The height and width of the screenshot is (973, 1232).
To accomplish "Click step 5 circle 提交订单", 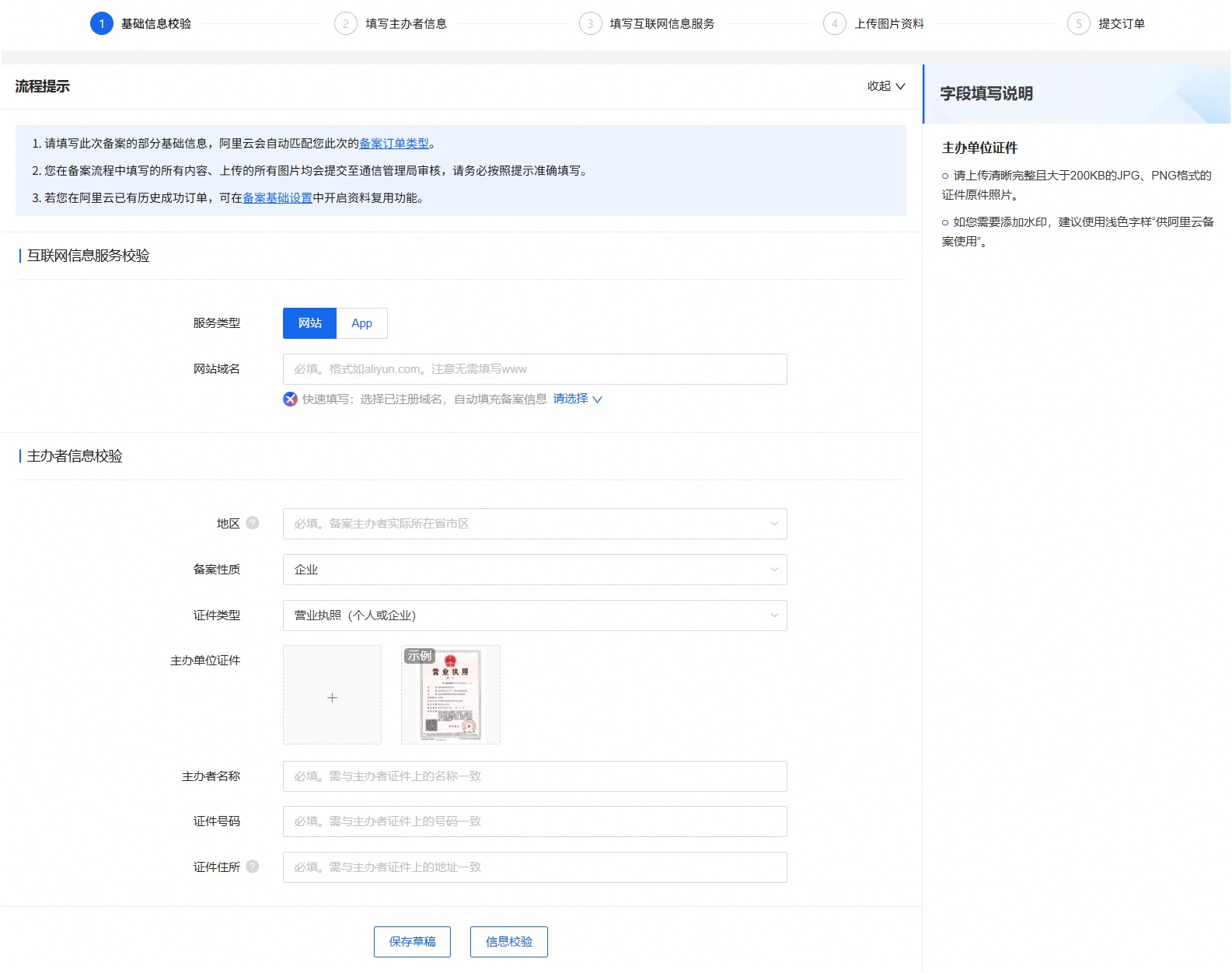I will coord(1078,24).
